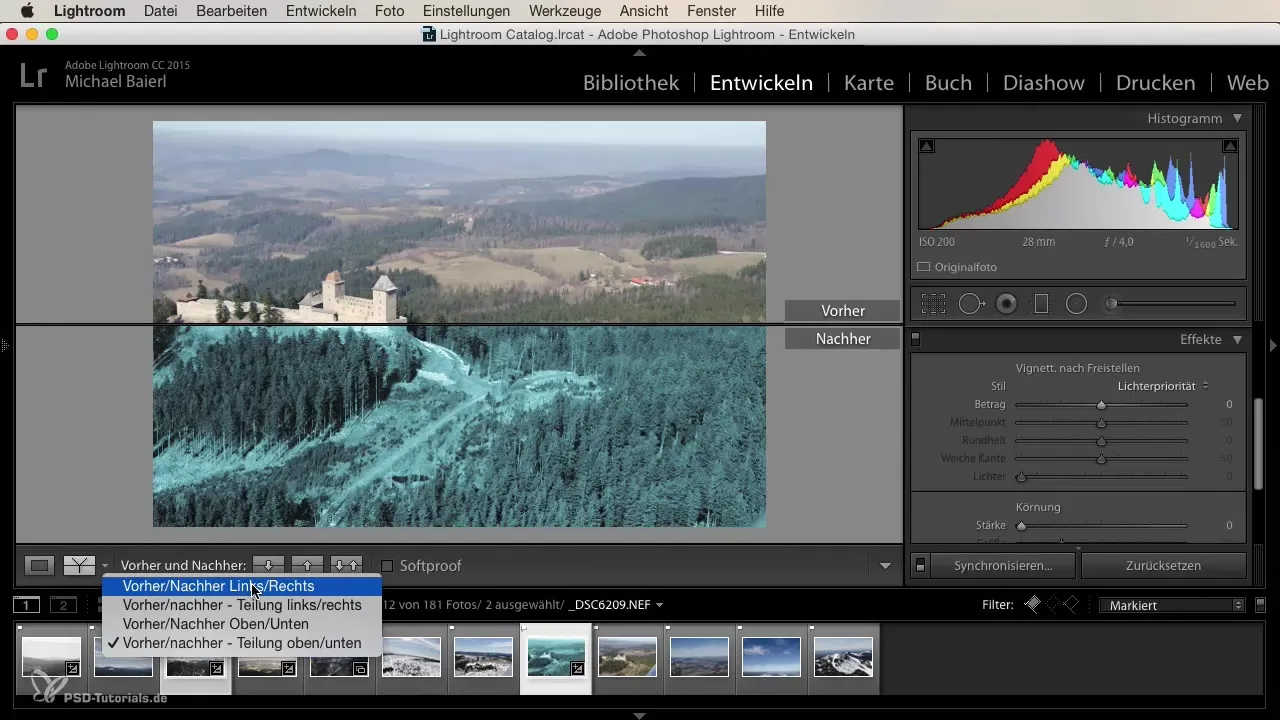The height and width of the screenshot is (720, 1280).
Task: Collapse the Histogramm panel
Action: click(1237, 118)
